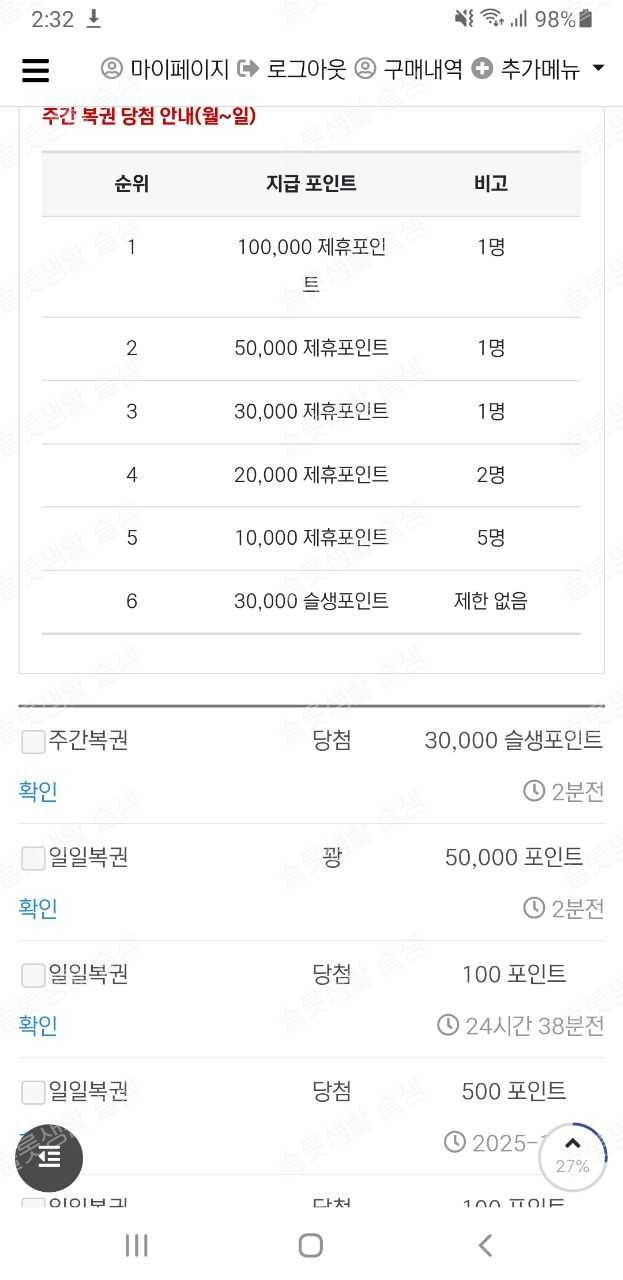Tick the 일일복권 100 포인트 checkbox
The height and width of the screenshot is (1280, 623).
(33, 975)
